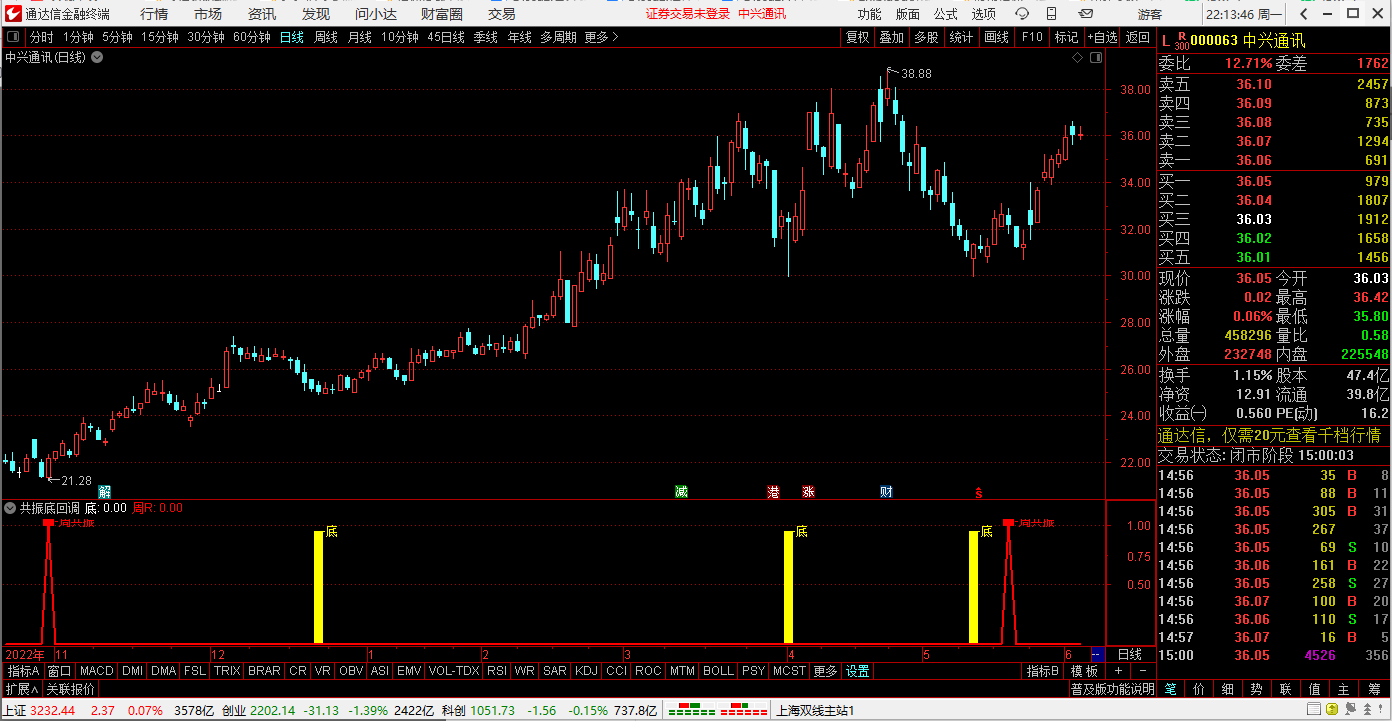Click the red-green market breadth indicator
The height and width of the screenshot is (721, 1392).
pos(717,710)
